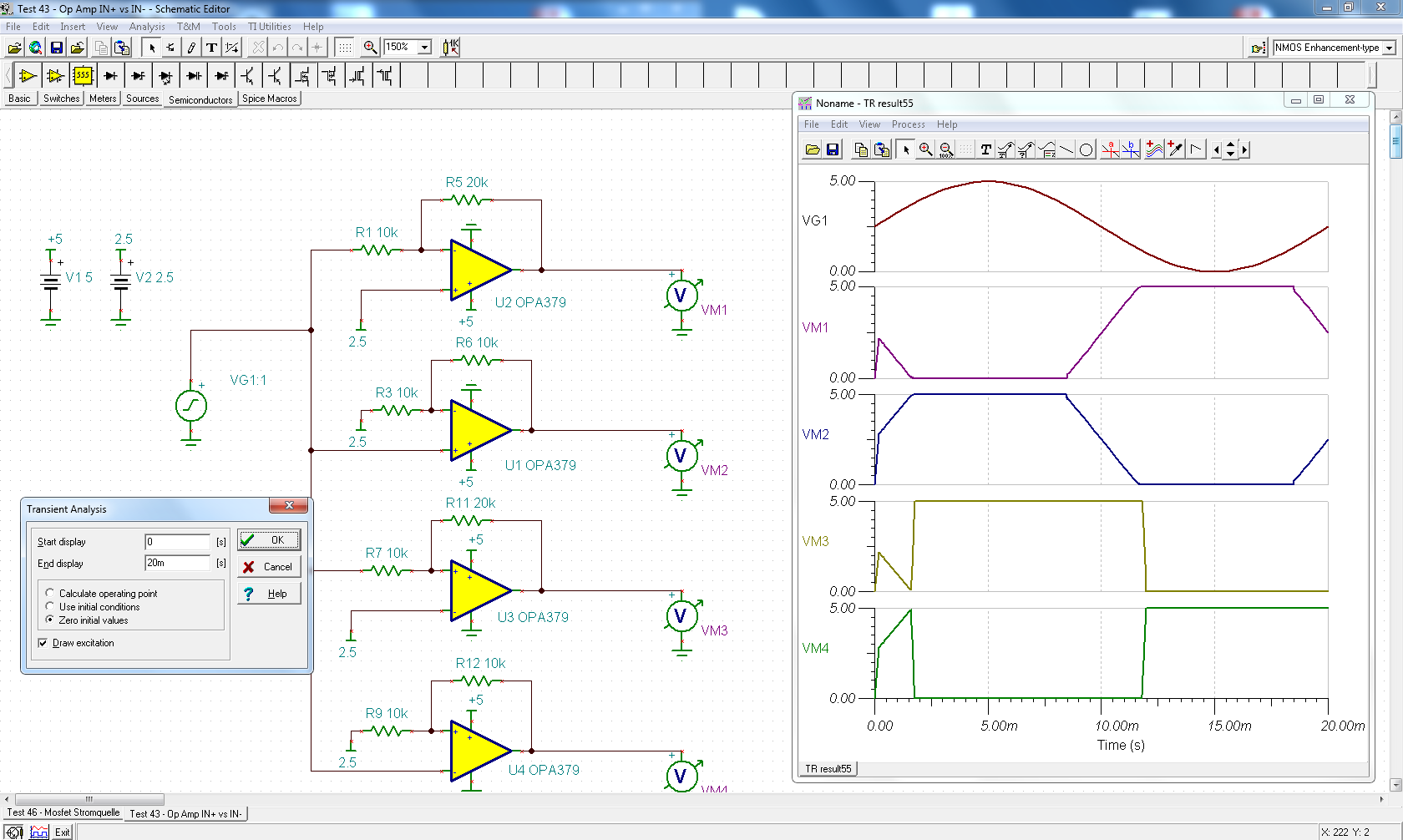Click OK in Transient Analysis dialog

click(269, 540)
